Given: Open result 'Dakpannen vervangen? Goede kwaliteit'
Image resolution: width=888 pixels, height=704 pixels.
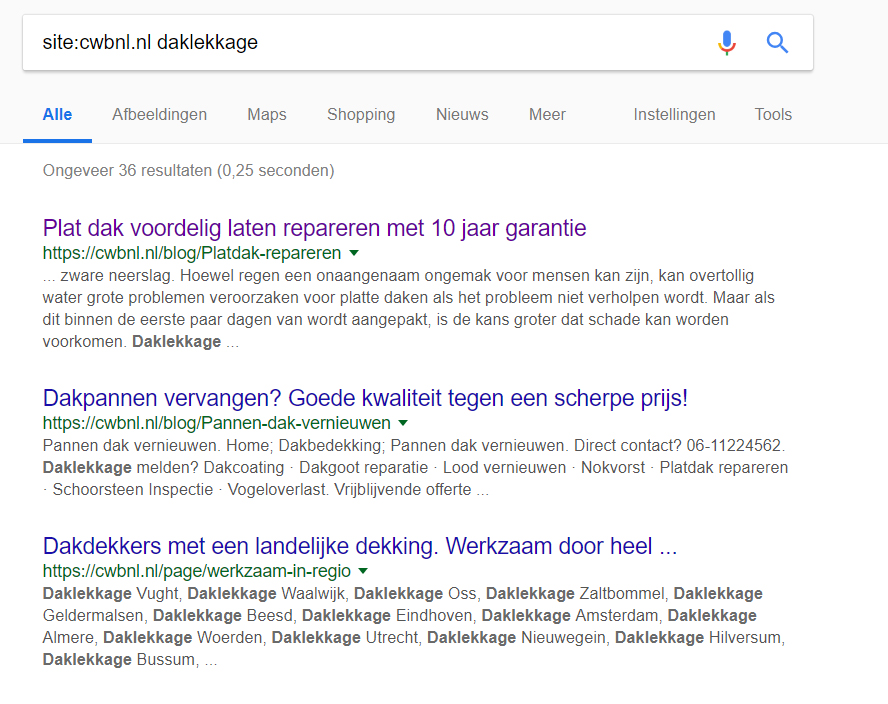Looking at the screenshot, I should tap(365, 398).
